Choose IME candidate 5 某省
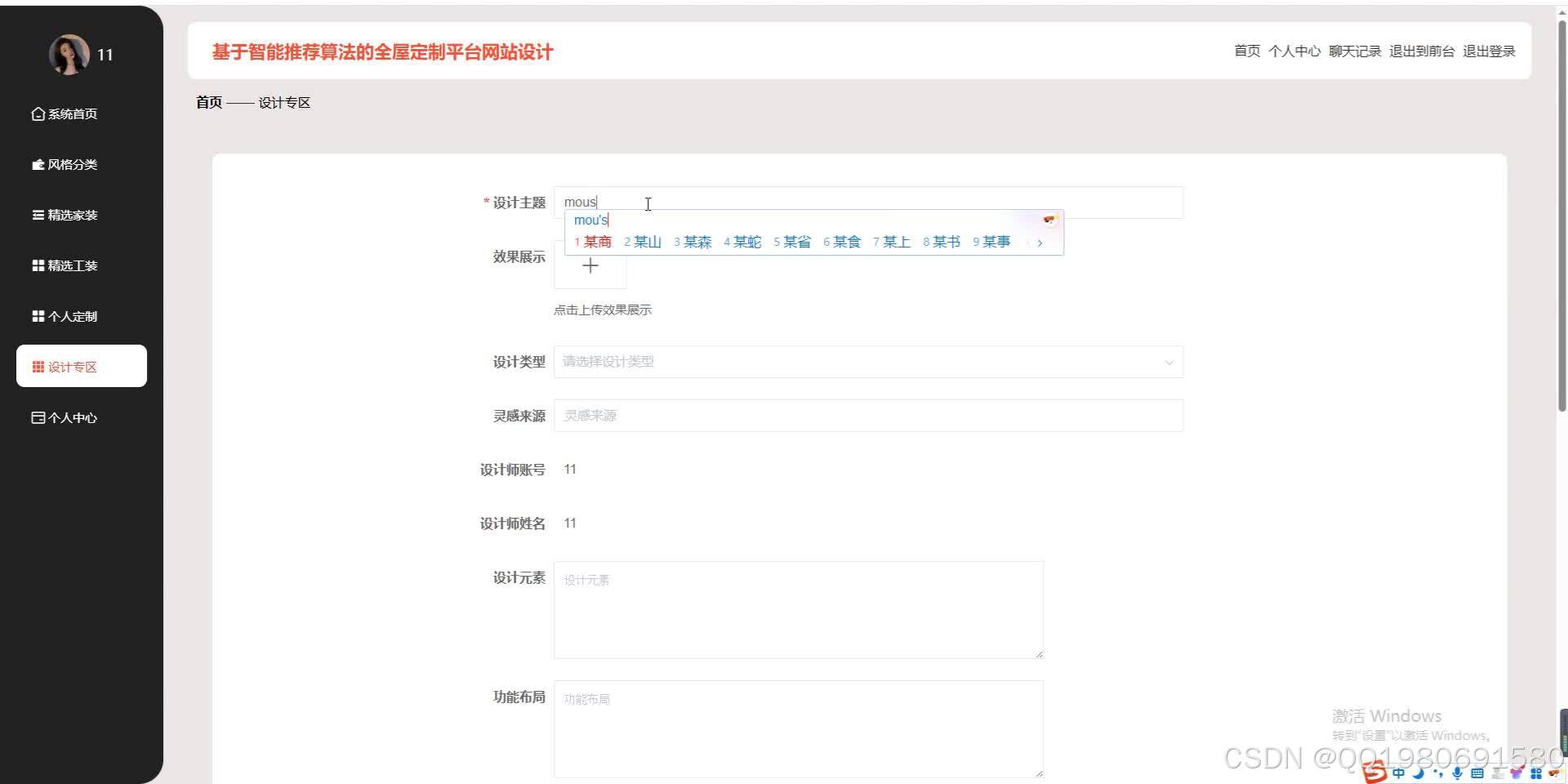The height and width of the screenshot is (784, 1568). click(792, 242)
